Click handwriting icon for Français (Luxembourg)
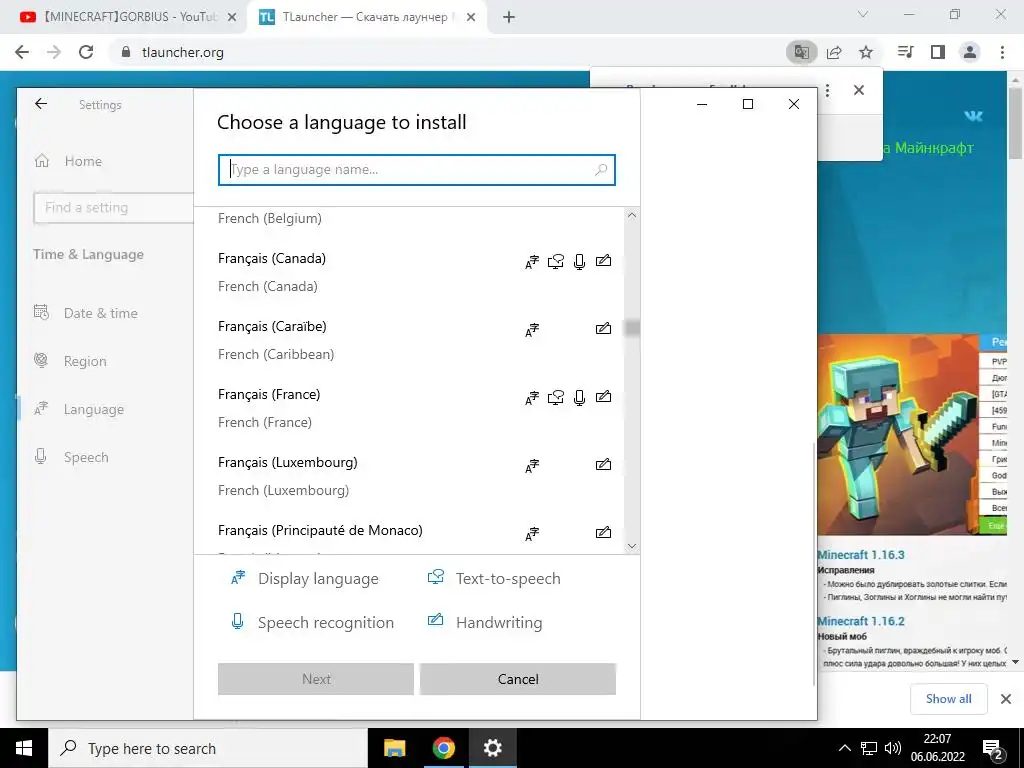The width and height of the screenshot is (1024, 768). coord(603,464)
